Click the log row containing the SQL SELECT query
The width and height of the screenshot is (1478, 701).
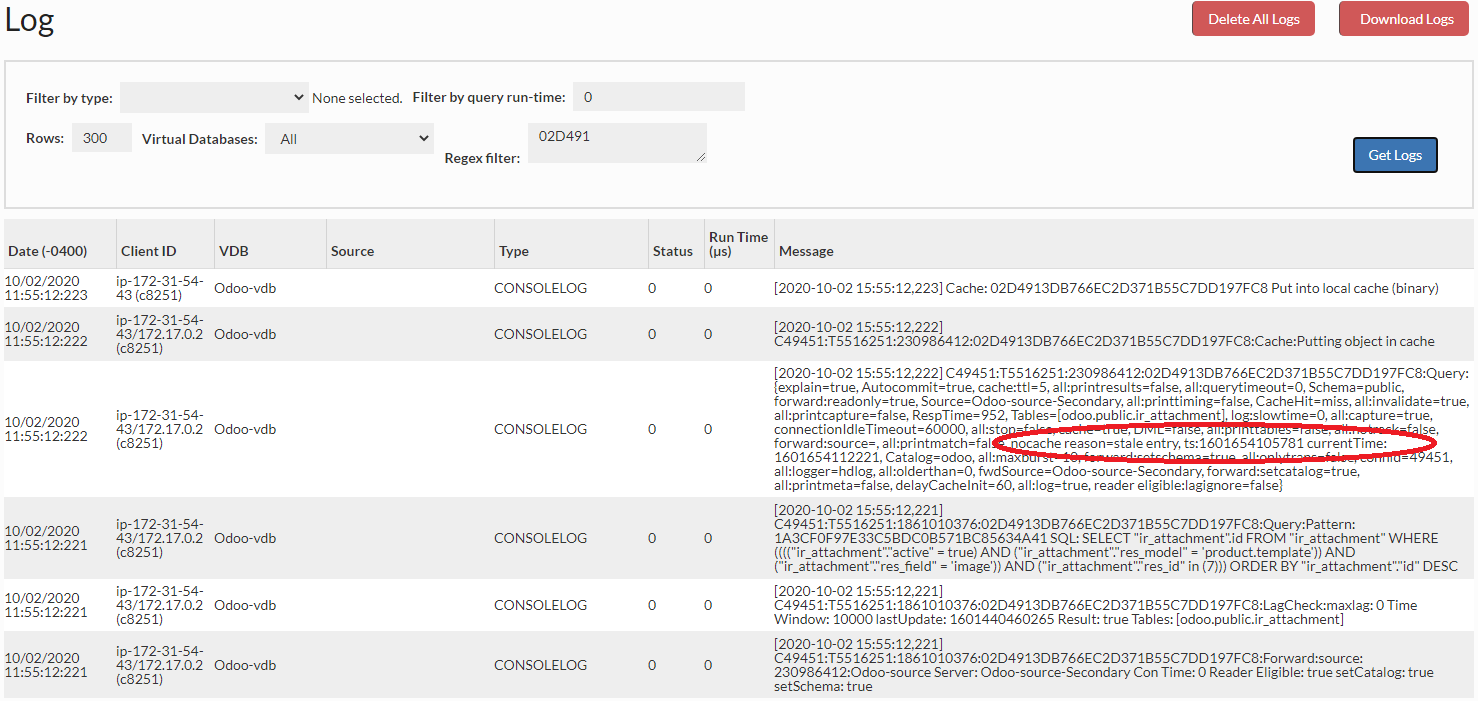pos(1105,538)
